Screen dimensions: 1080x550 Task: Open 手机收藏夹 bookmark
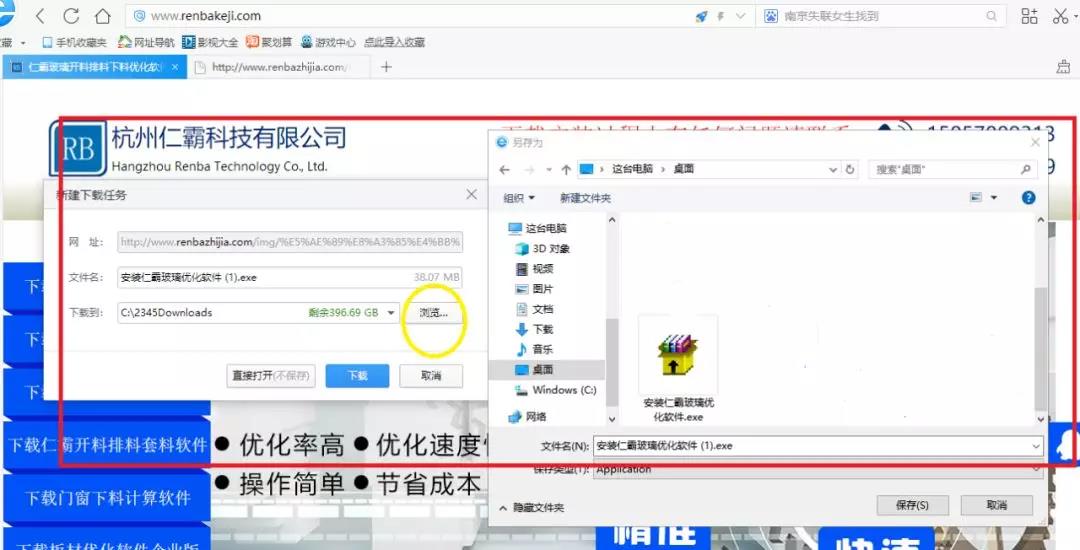[x=74, y=42]
